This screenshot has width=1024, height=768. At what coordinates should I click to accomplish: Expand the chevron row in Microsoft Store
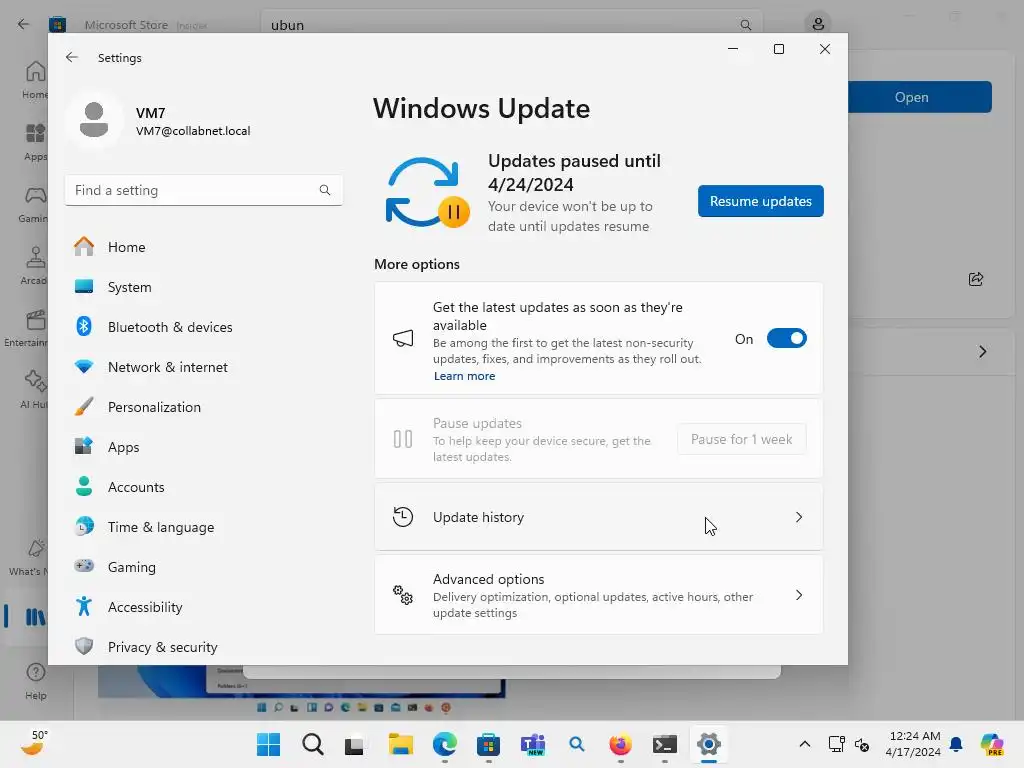(x=982, y=352)
